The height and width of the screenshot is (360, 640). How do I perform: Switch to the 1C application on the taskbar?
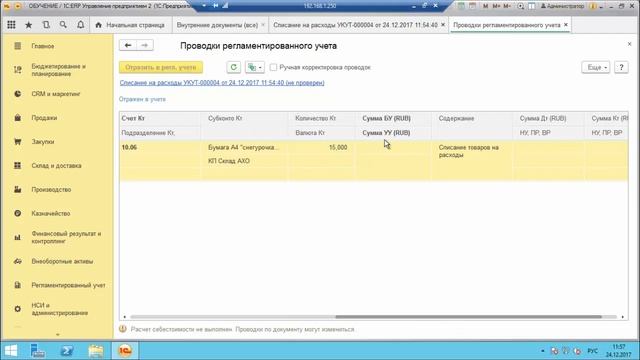[125, 351]
